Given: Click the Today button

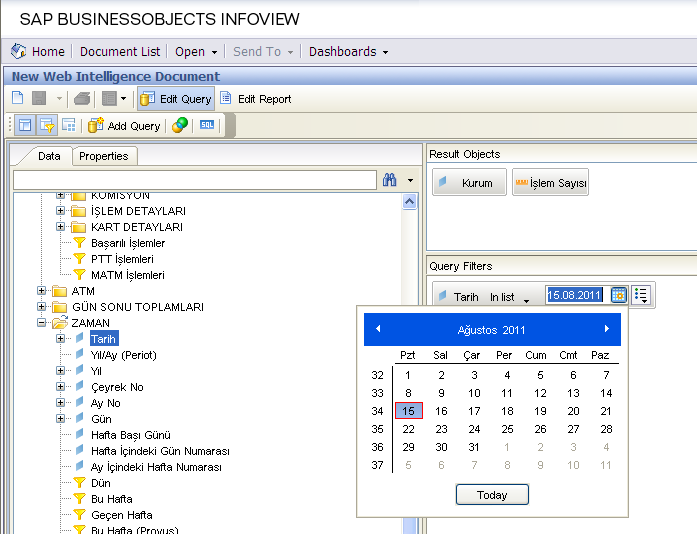Looking at the screenshot, I should (492, 495).
